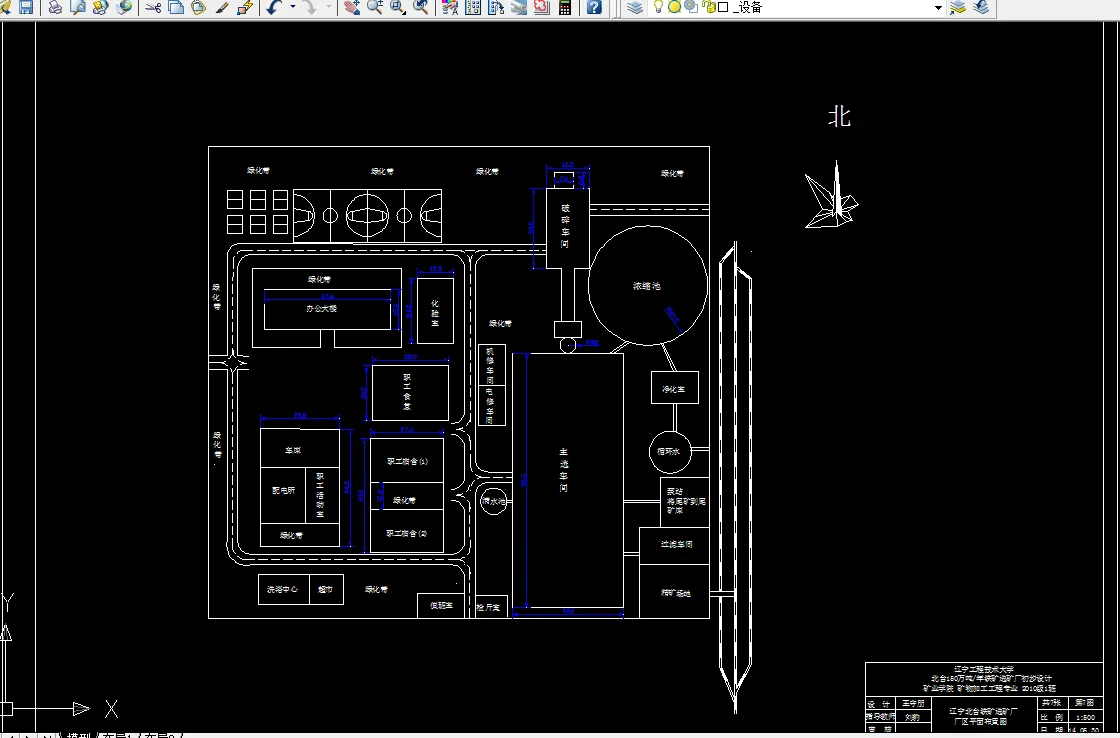The width and height of the screenshot is (1120, 738).
Task: Select the 配电所 label
Action: 283,490
